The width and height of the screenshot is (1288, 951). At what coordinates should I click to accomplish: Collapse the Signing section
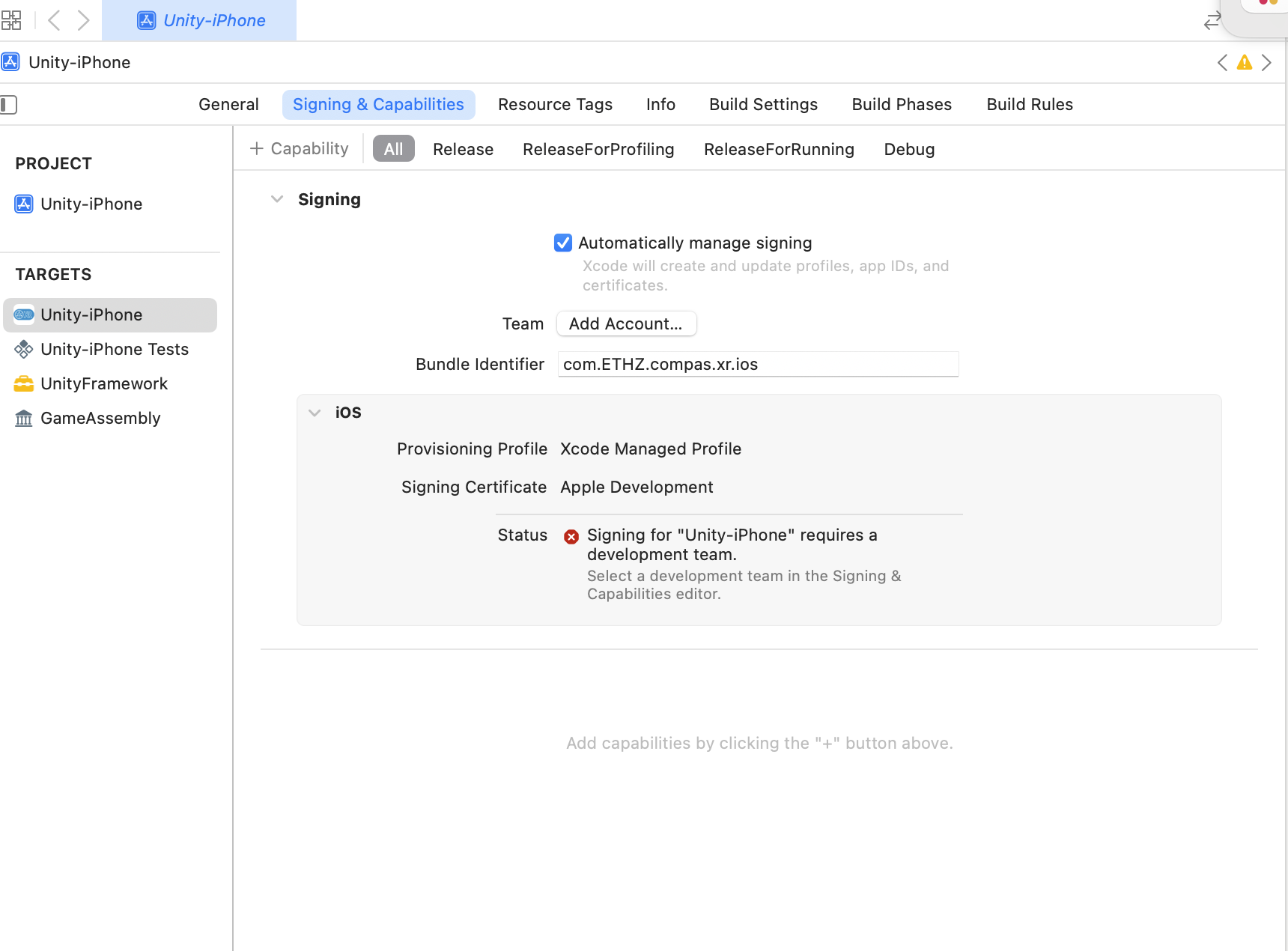click(x=277, y=199)
